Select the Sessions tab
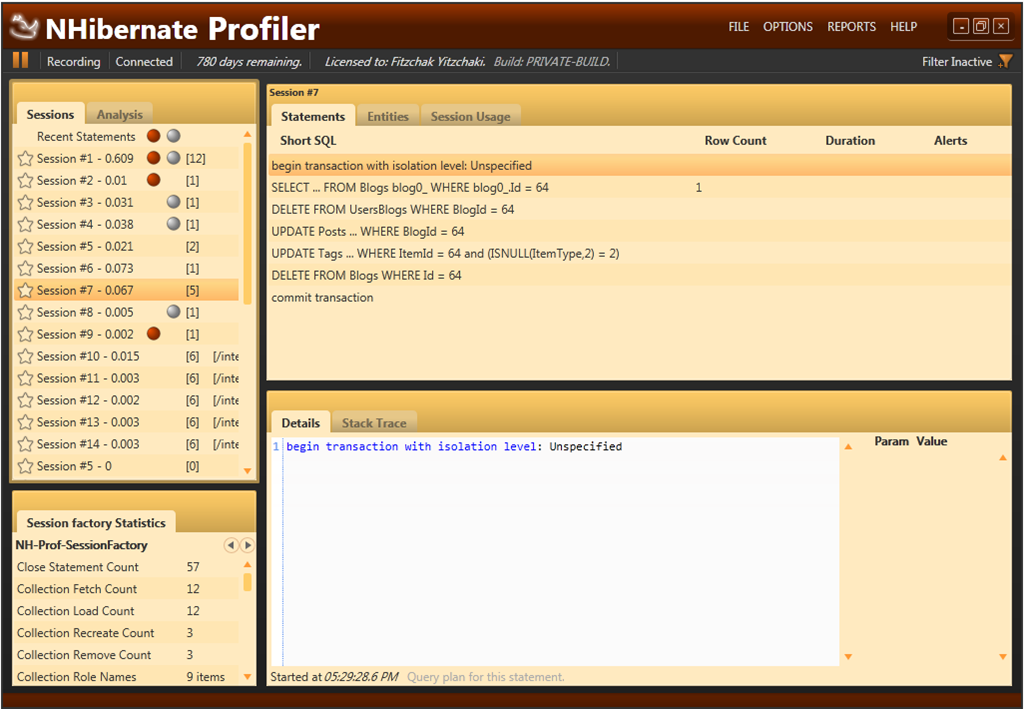The image size is (1024, 709). (x=50, y=114)
